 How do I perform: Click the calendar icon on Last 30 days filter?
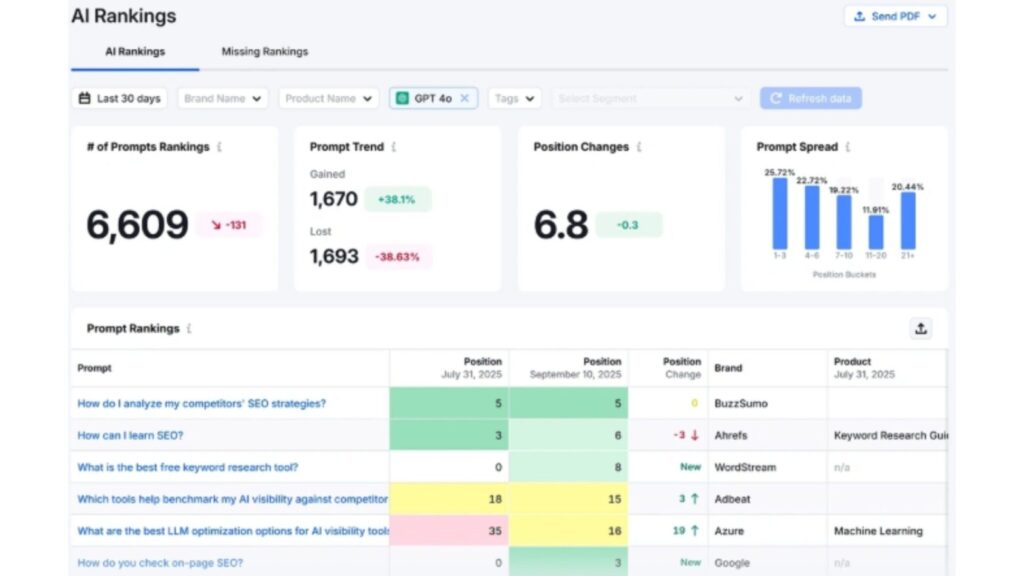tap(85, 98)
